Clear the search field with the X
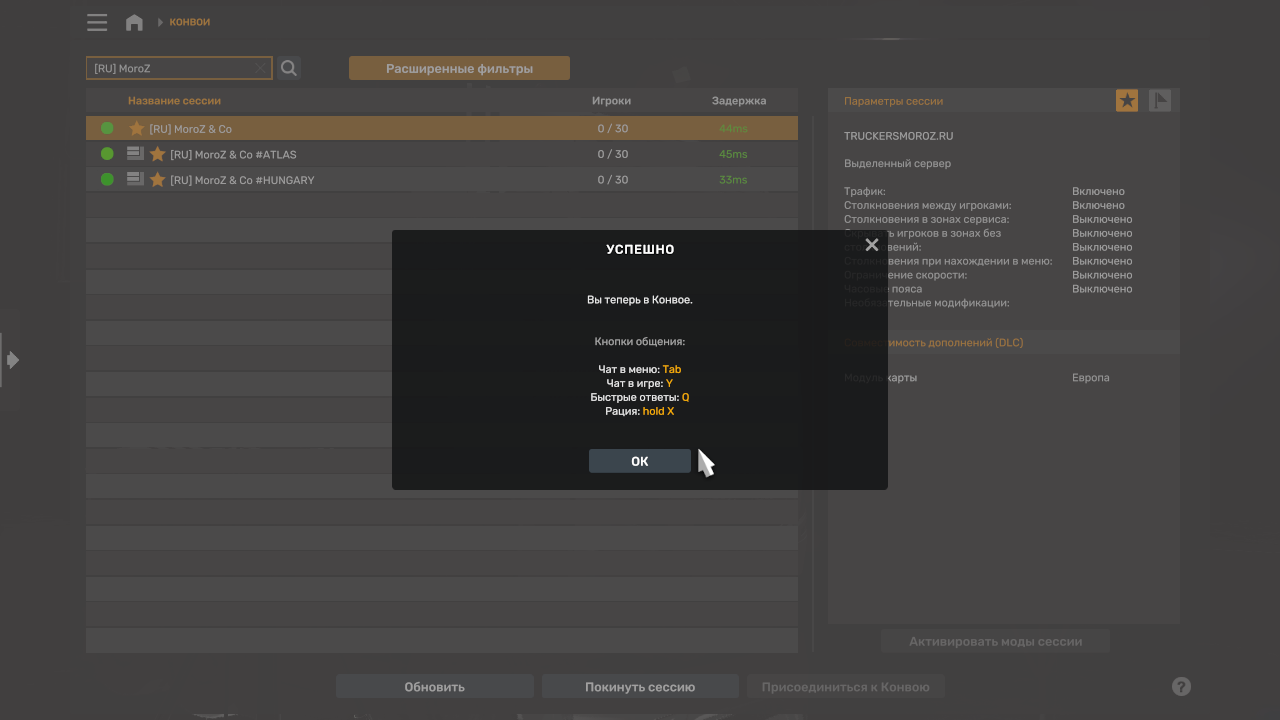1280x720 pixels. coord(260,69)
